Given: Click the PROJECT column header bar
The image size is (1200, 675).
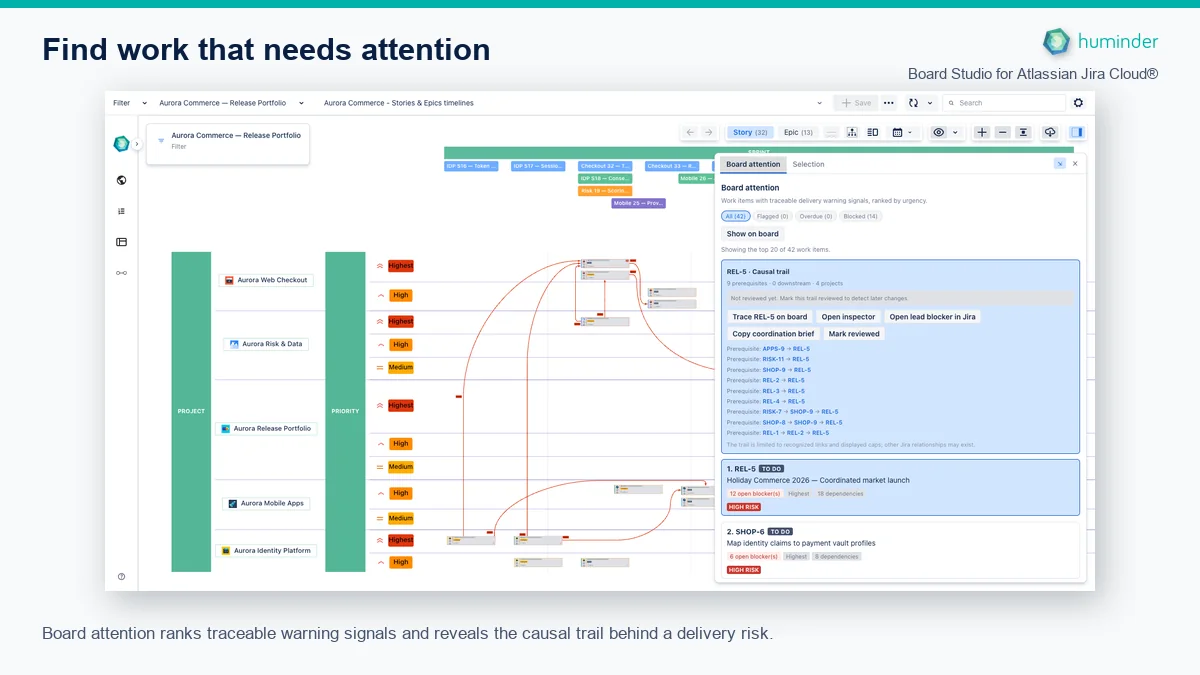Looking at the screenshot, I should click(x=191, y=411).
